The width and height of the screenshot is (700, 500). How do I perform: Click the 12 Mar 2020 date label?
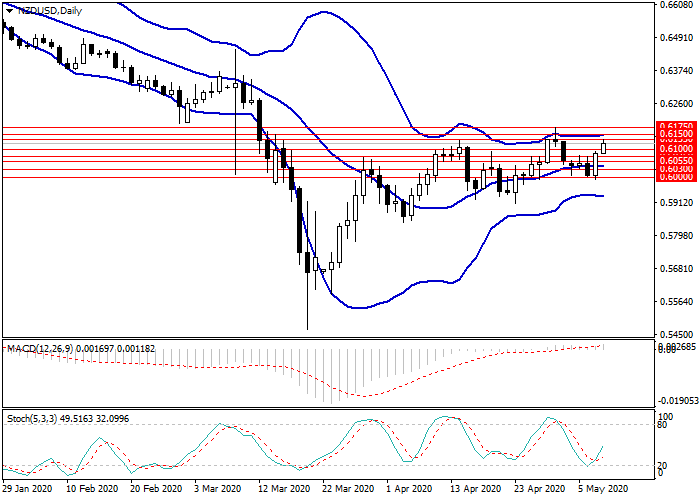click(x=284, y=491)
